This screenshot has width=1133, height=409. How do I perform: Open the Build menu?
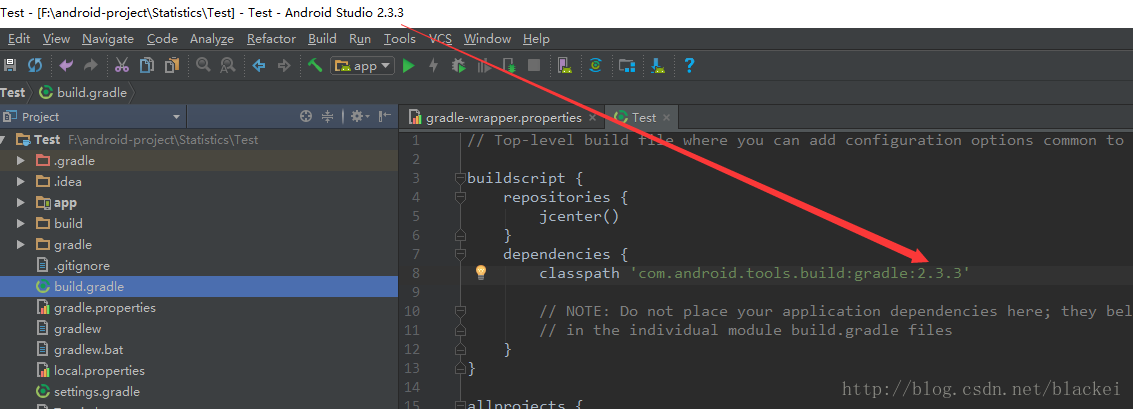(x=322, y=39)
